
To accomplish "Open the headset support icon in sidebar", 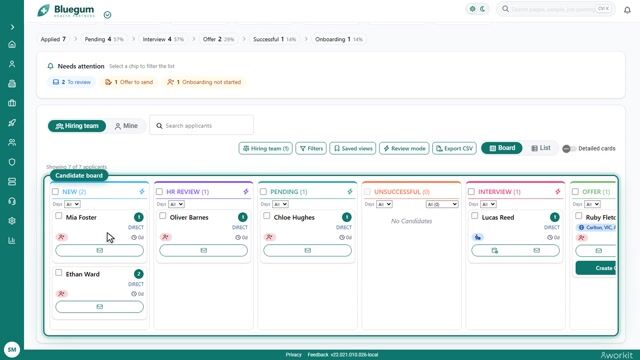I will (12, 201).
